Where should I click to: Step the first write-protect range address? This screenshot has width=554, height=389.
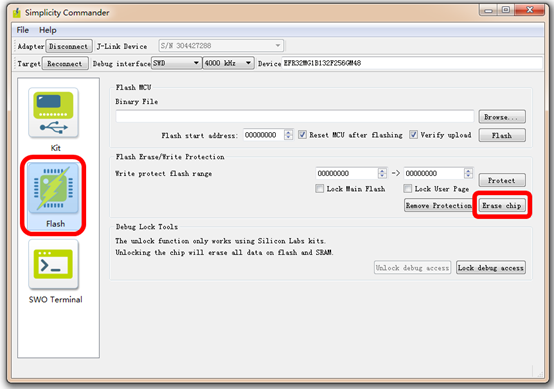point(382,173)
